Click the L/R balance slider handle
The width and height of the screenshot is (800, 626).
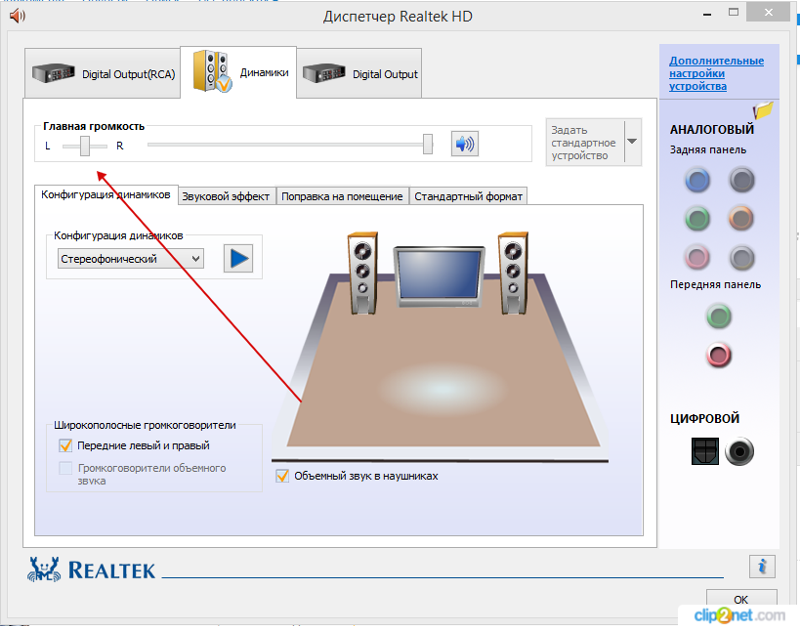(85, 146)
